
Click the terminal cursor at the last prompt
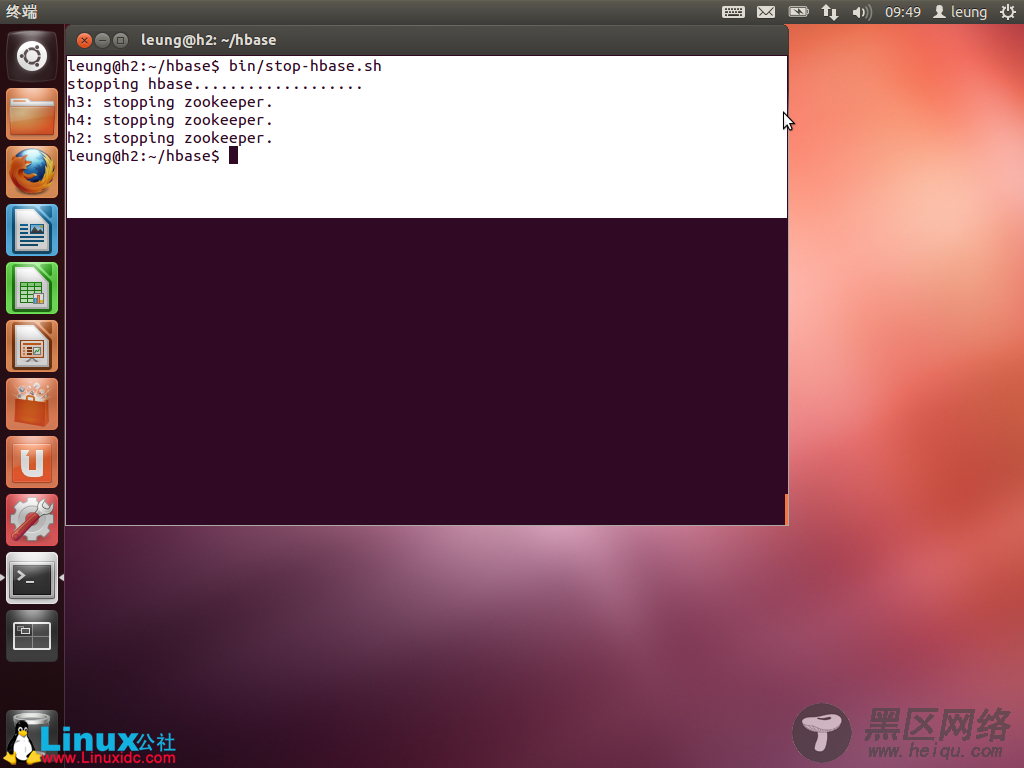tap(233, 156)
